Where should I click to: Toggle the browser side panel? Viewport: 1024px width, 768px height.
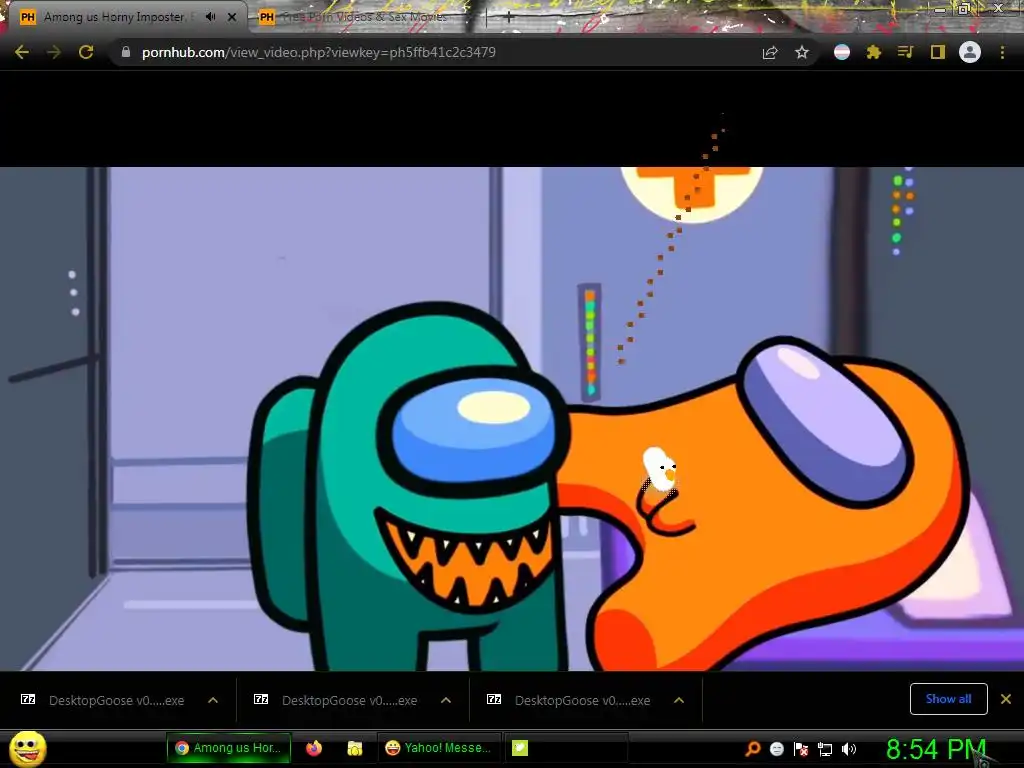(x=938, y=52)
